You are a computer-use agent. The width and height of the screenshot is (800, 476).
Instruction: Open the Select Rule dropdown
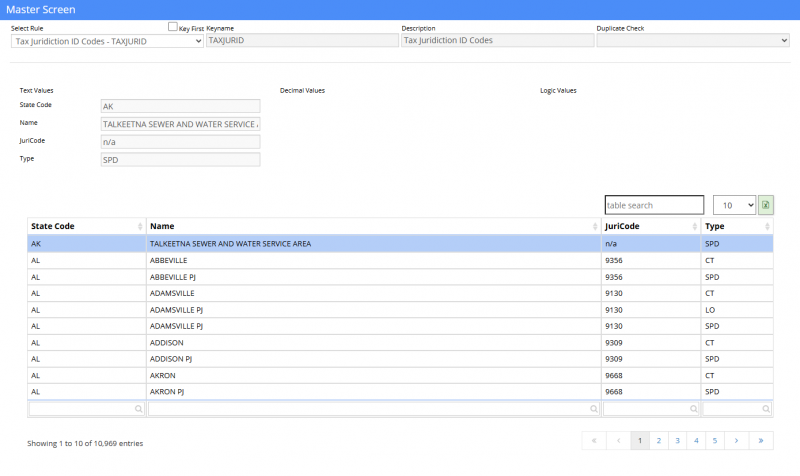coord(107,41)
